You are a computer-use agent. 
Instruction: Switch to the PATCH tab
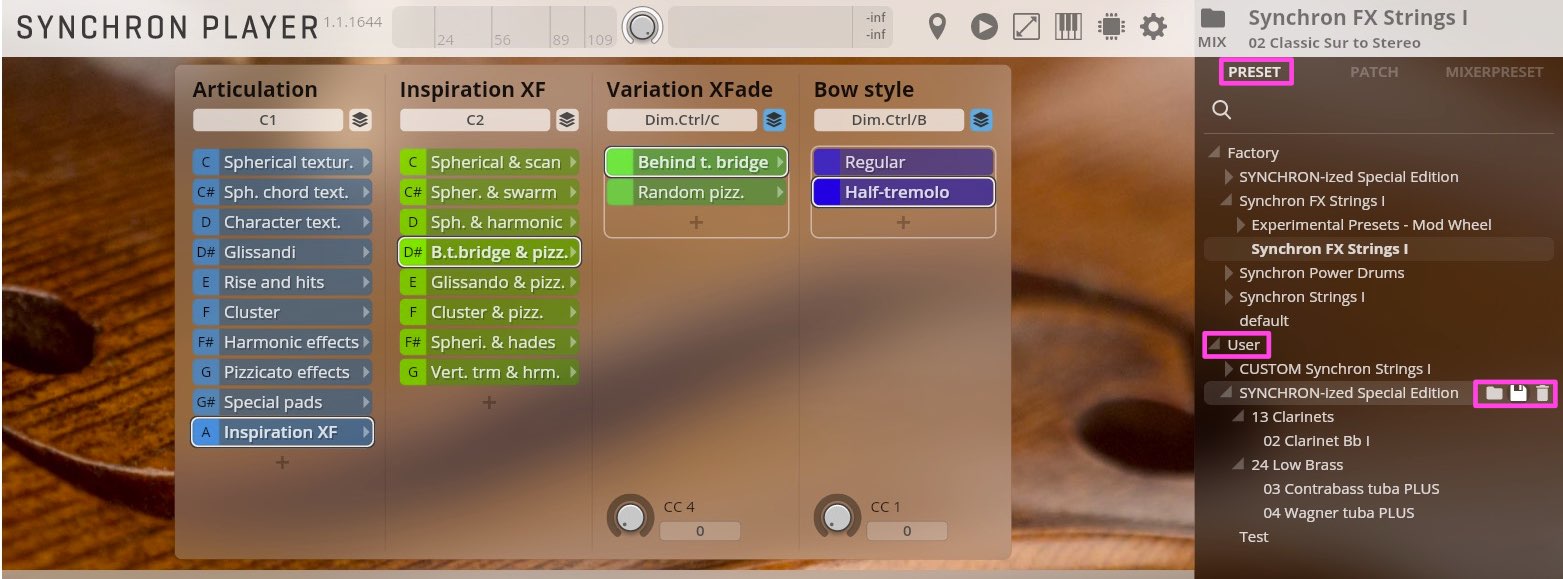1374,72
